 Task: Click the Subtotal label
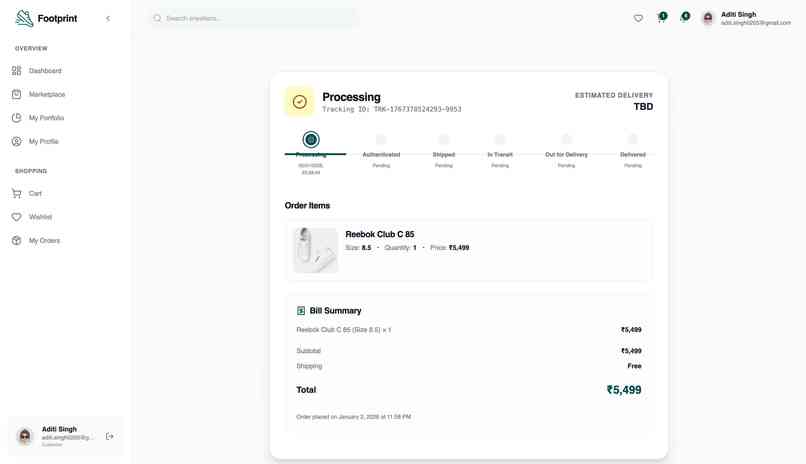coord(308,351)
